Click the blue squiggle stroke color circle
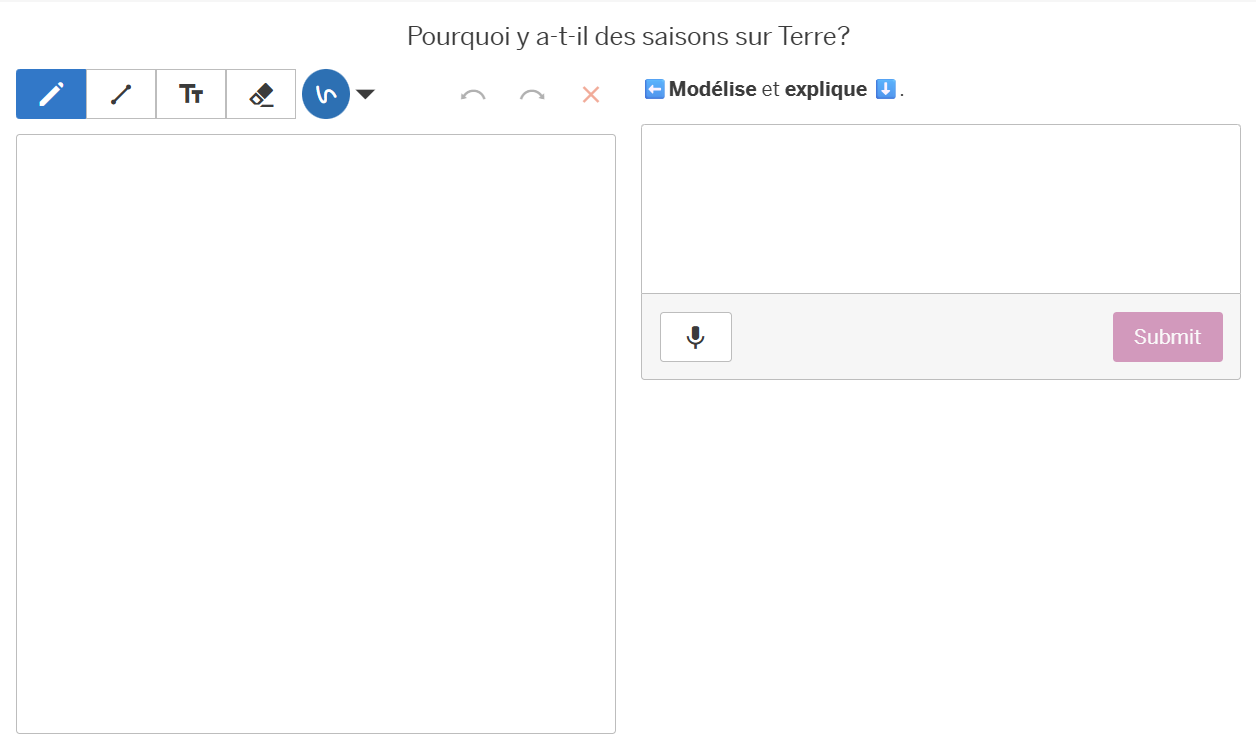Viewport: 1256px width, 749px height. (x=326, y=94)
